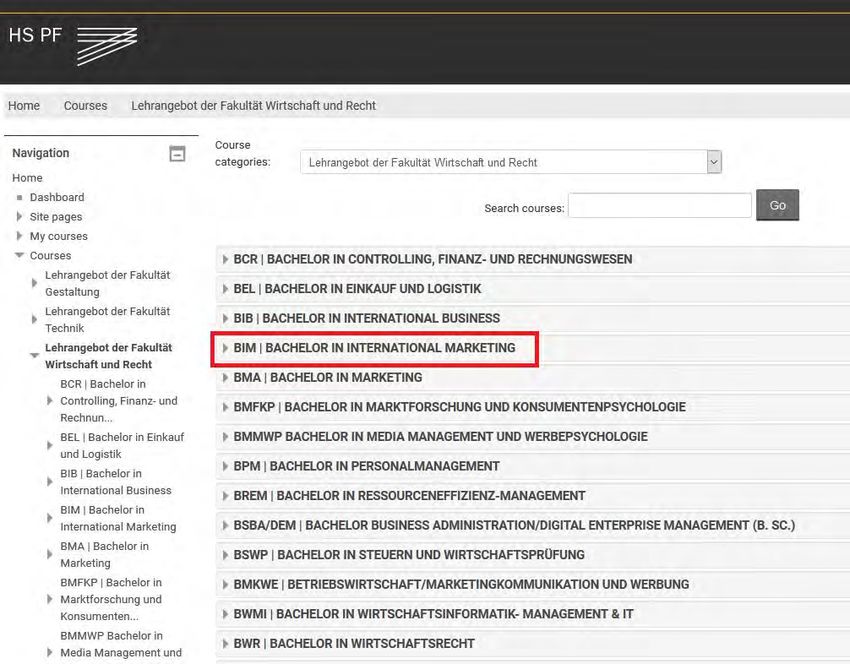Open category BSWP | STEUERN UND WIRTSCHAFTSPRÜFUNG

(409, 555)
